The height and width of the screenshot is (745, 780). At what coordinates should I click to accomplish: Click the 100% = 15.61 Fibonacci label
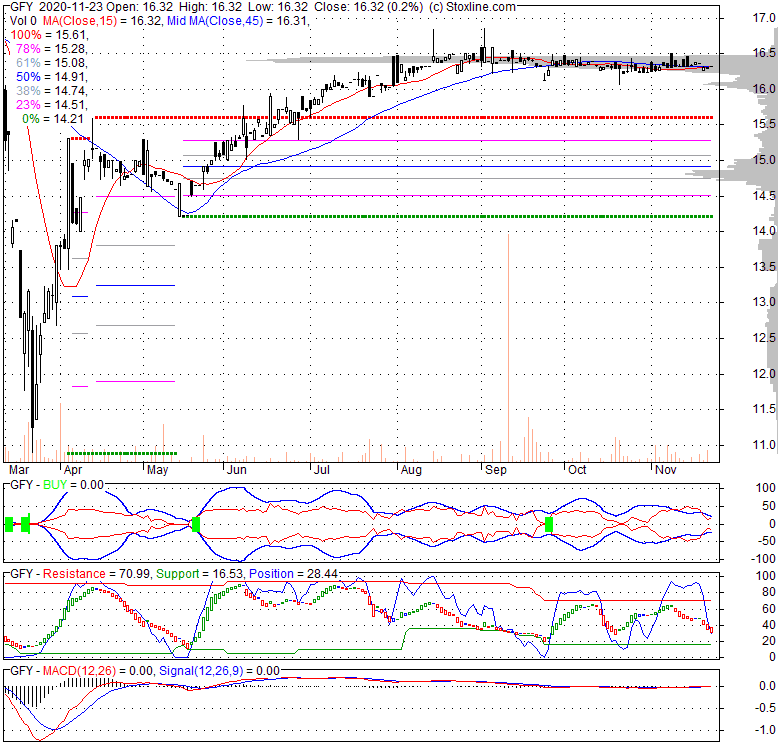click(x=49, y=35)
